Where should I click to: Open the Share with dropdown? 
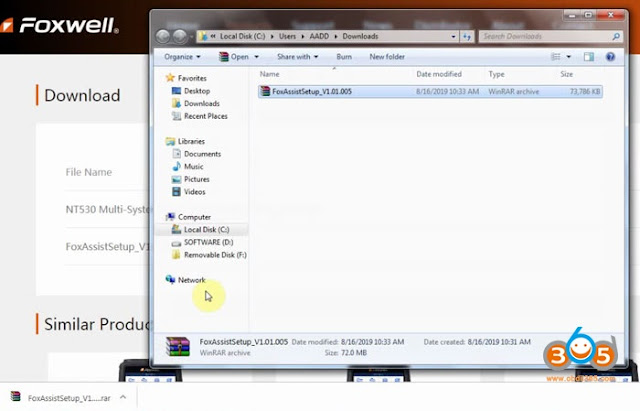click(x=298, y=57)
